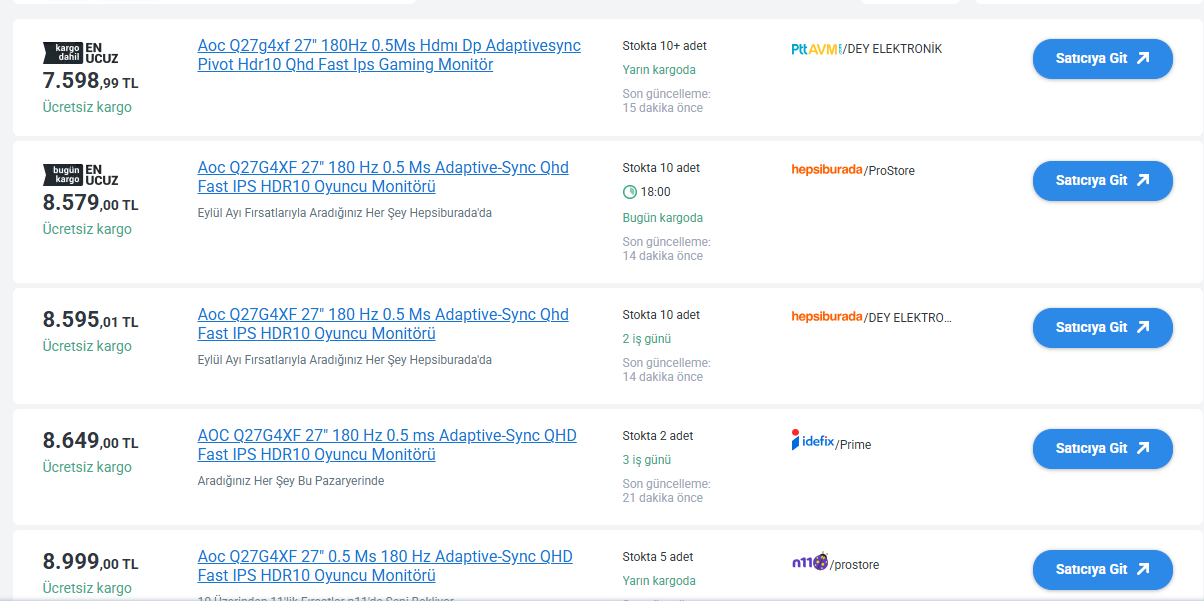Click Satıcıya Git for the idefix Prime offer
The width and height of the screenshot is (1204, 602).
(x=1102, y=449)
